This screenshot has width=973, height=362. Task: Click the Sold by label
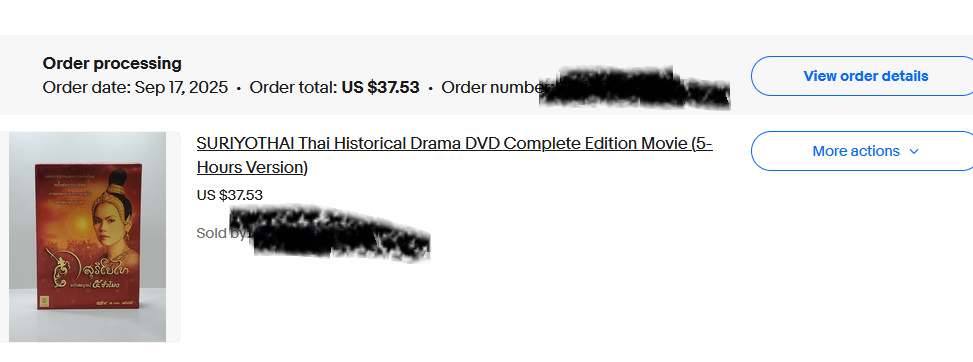click(x=221, y=233)
